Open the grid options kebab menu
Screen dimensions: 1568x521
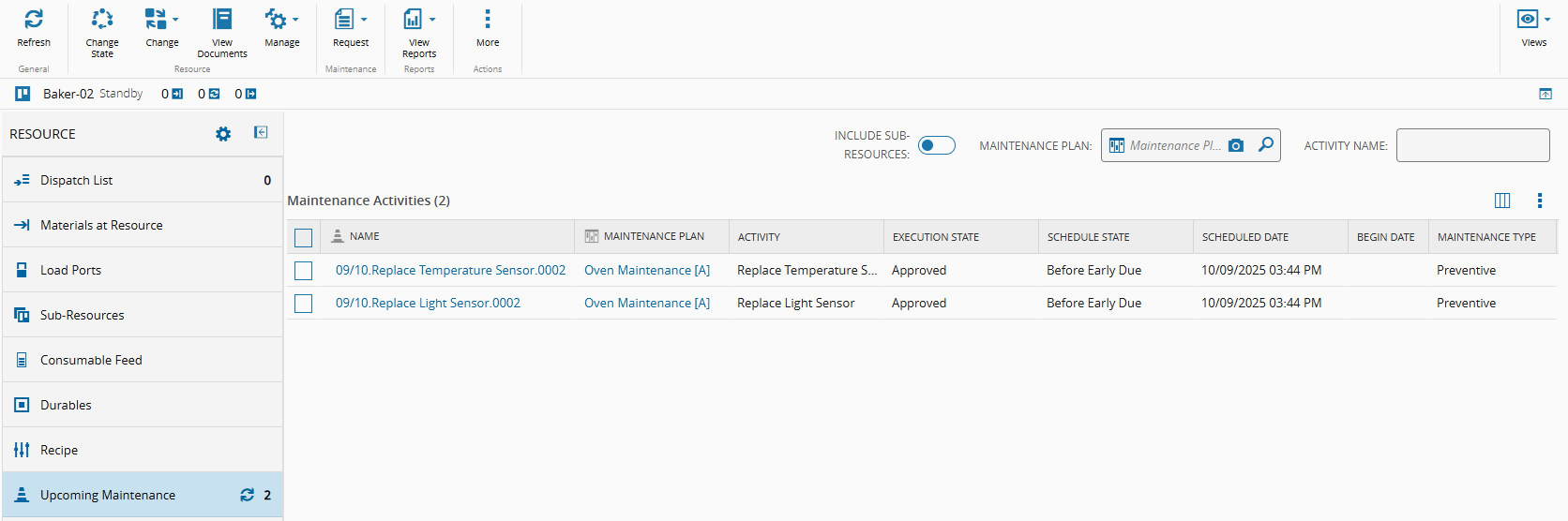click(x=1540, y=201)
